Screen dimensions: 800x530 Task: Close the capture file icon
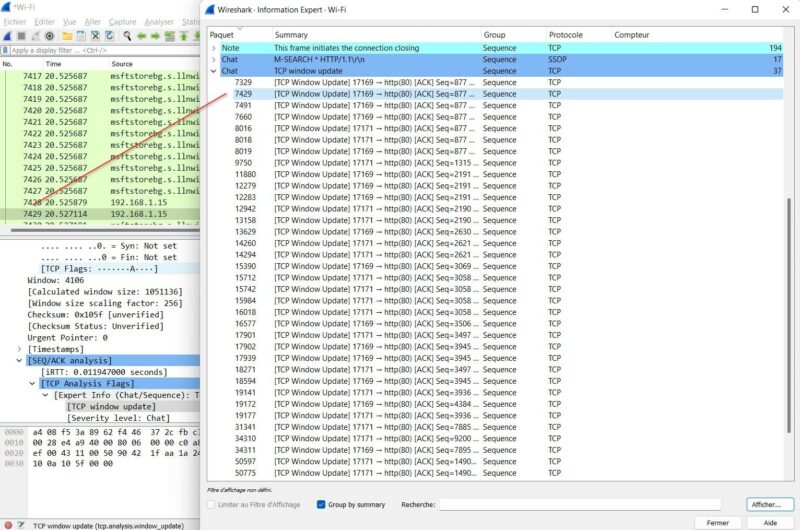pos(95,36)
